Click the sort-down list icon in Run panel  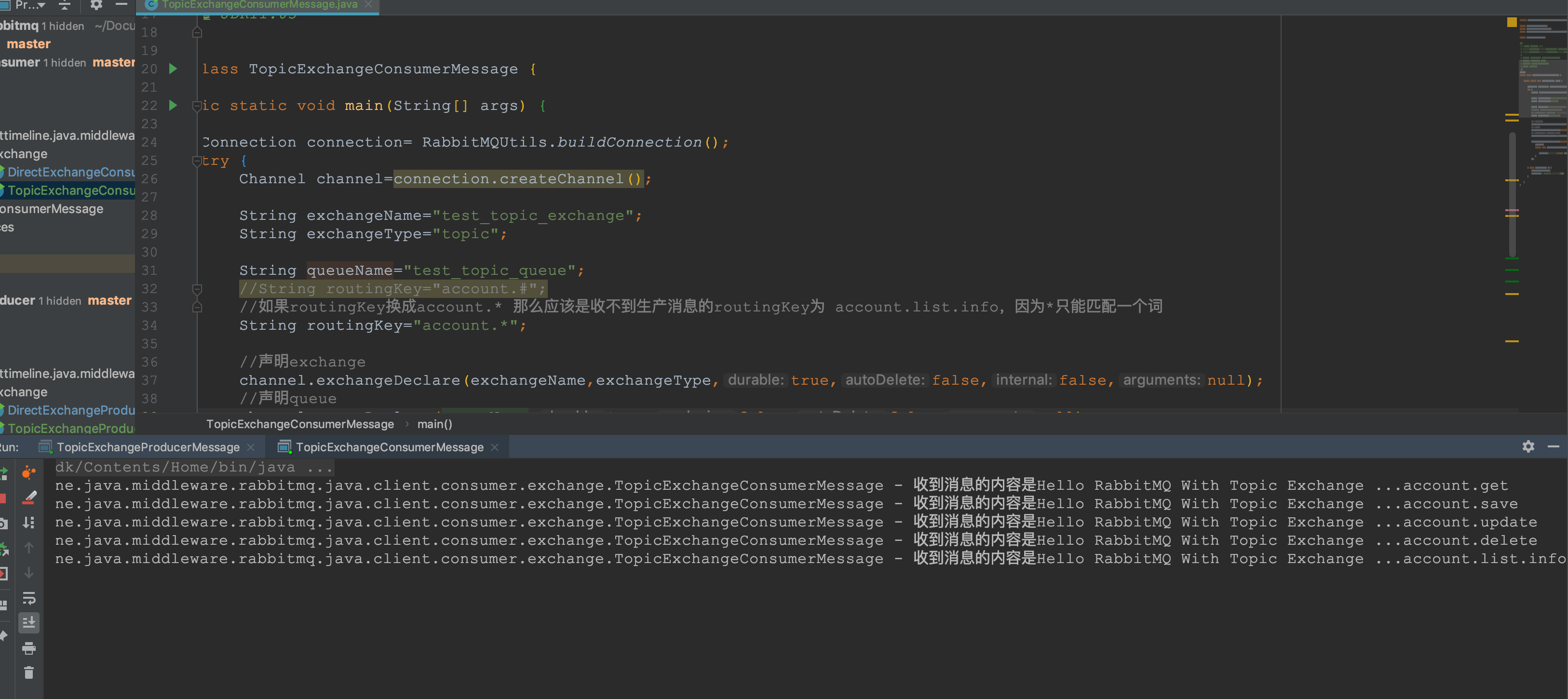28,523
